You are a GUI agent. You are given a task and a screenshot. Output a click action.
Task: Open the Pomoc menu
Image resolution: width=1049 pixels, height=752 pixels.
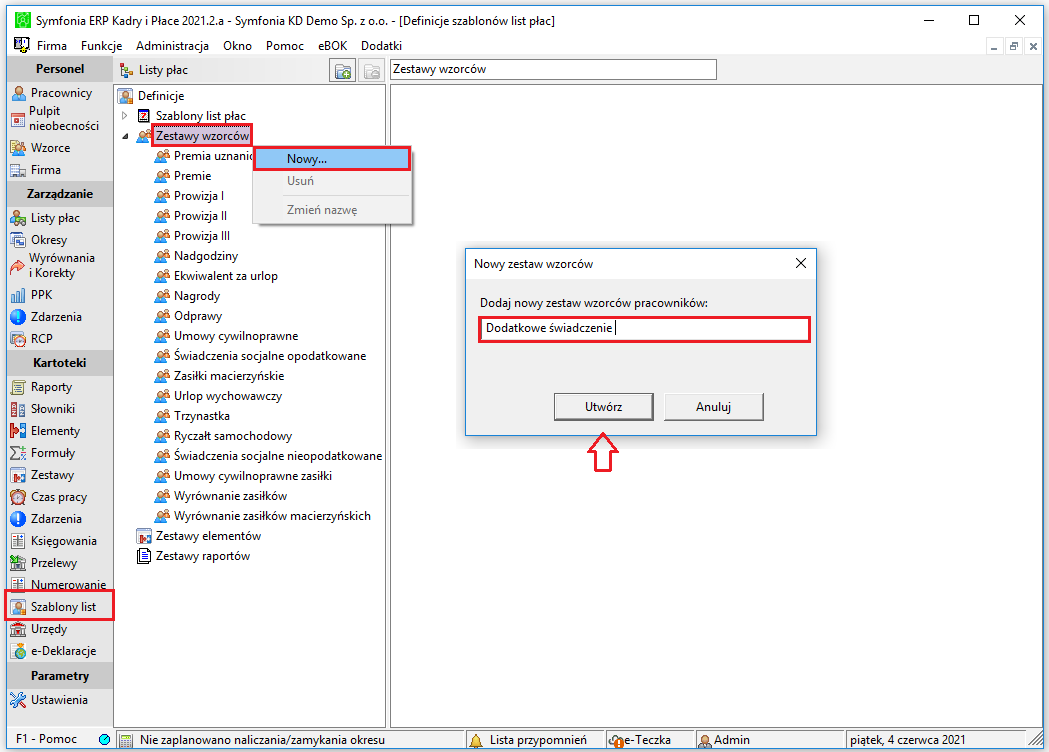[285, 45]
